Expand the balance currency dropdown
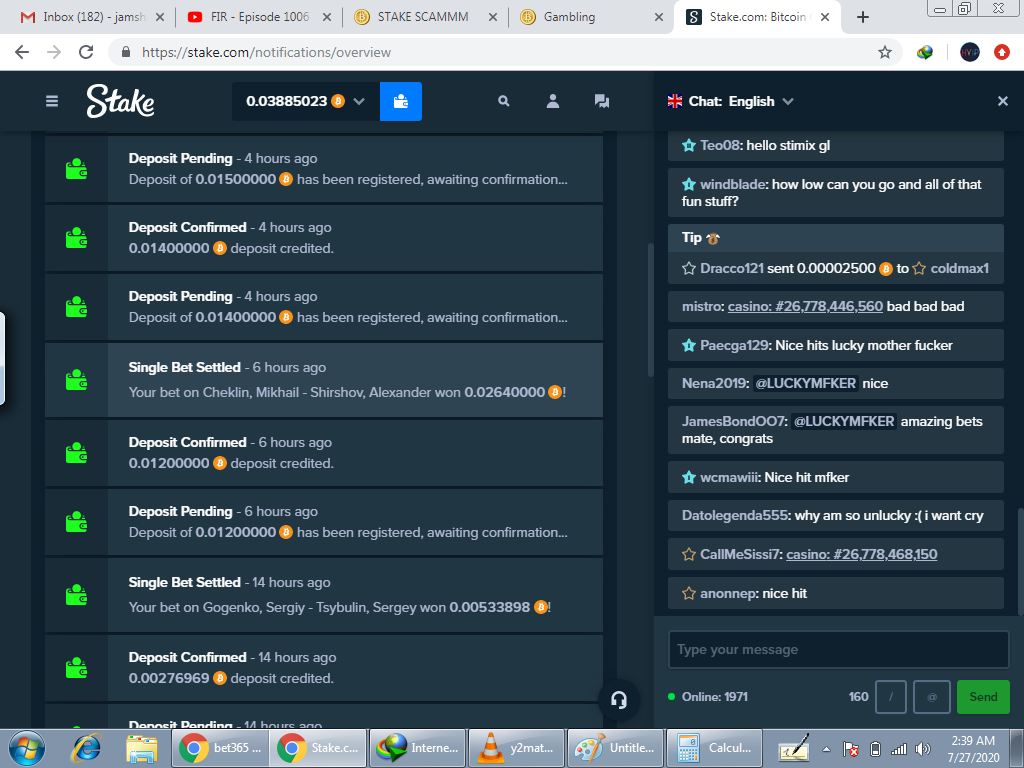 tap(359, 101)
